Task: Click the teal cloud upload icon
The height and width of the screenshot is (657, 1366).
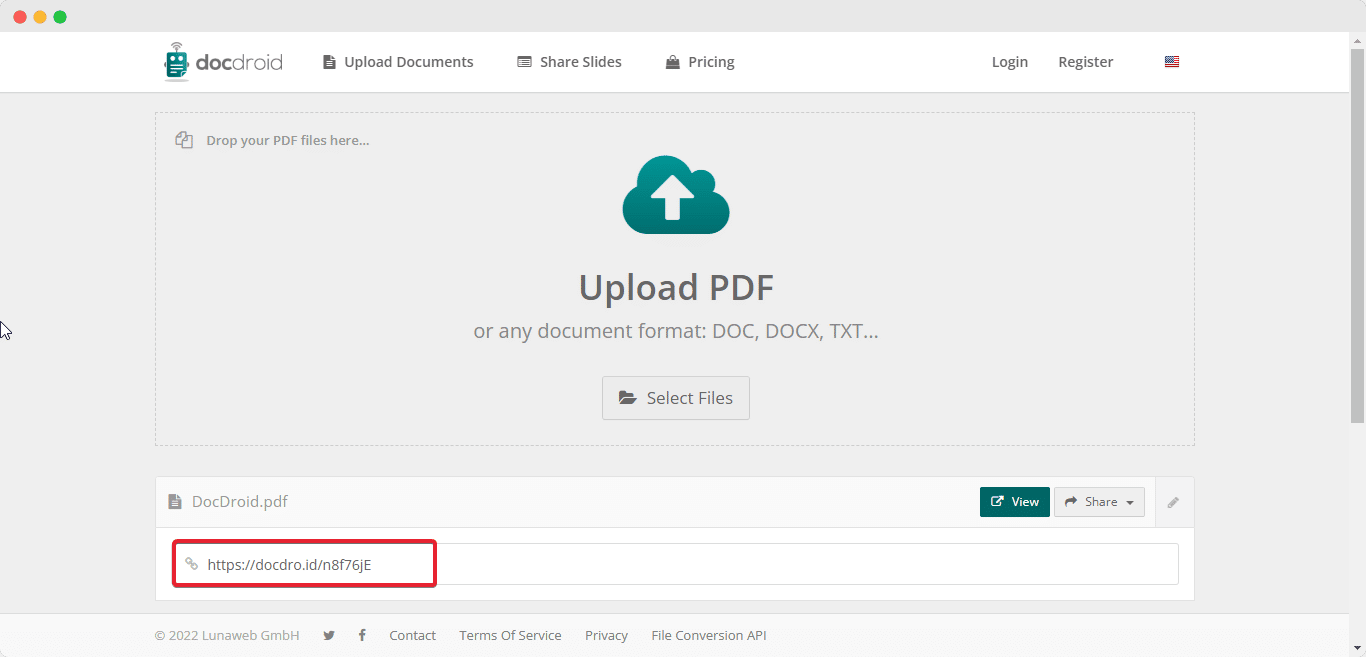Action: point(676,194)
